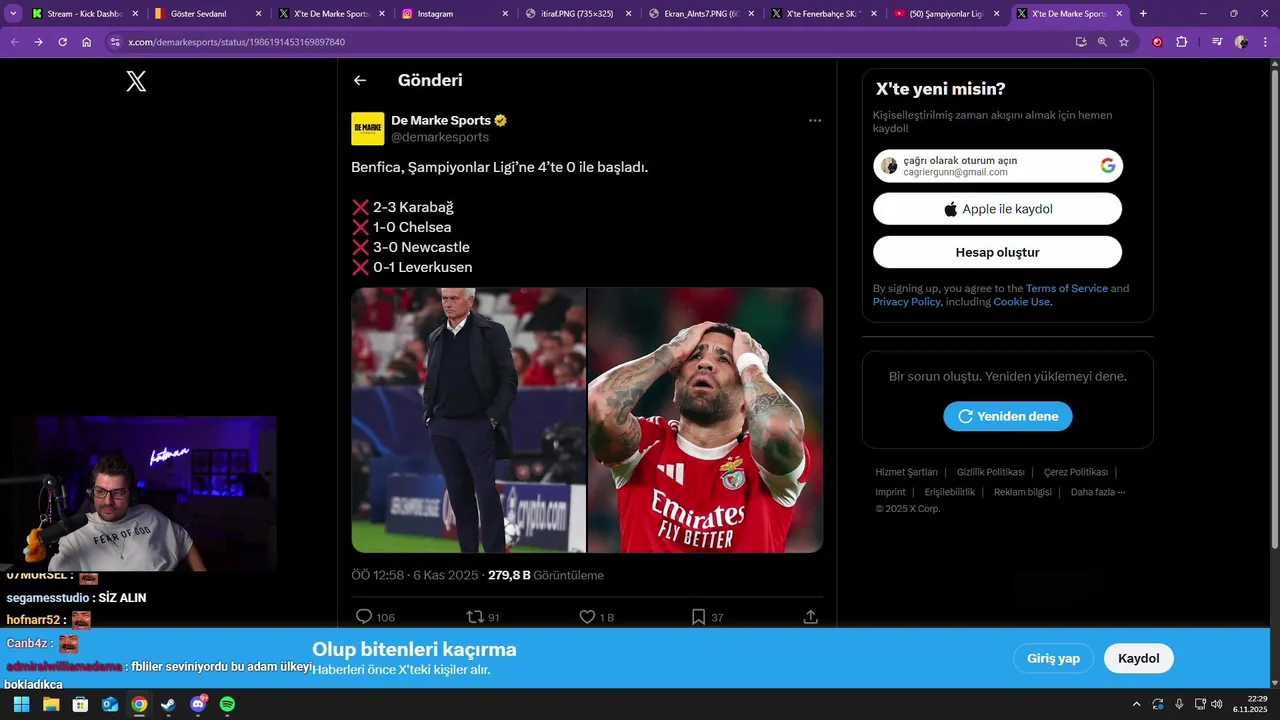
Task: Open the Chrome three-dot menu
Action: (x=1265, y=42)
